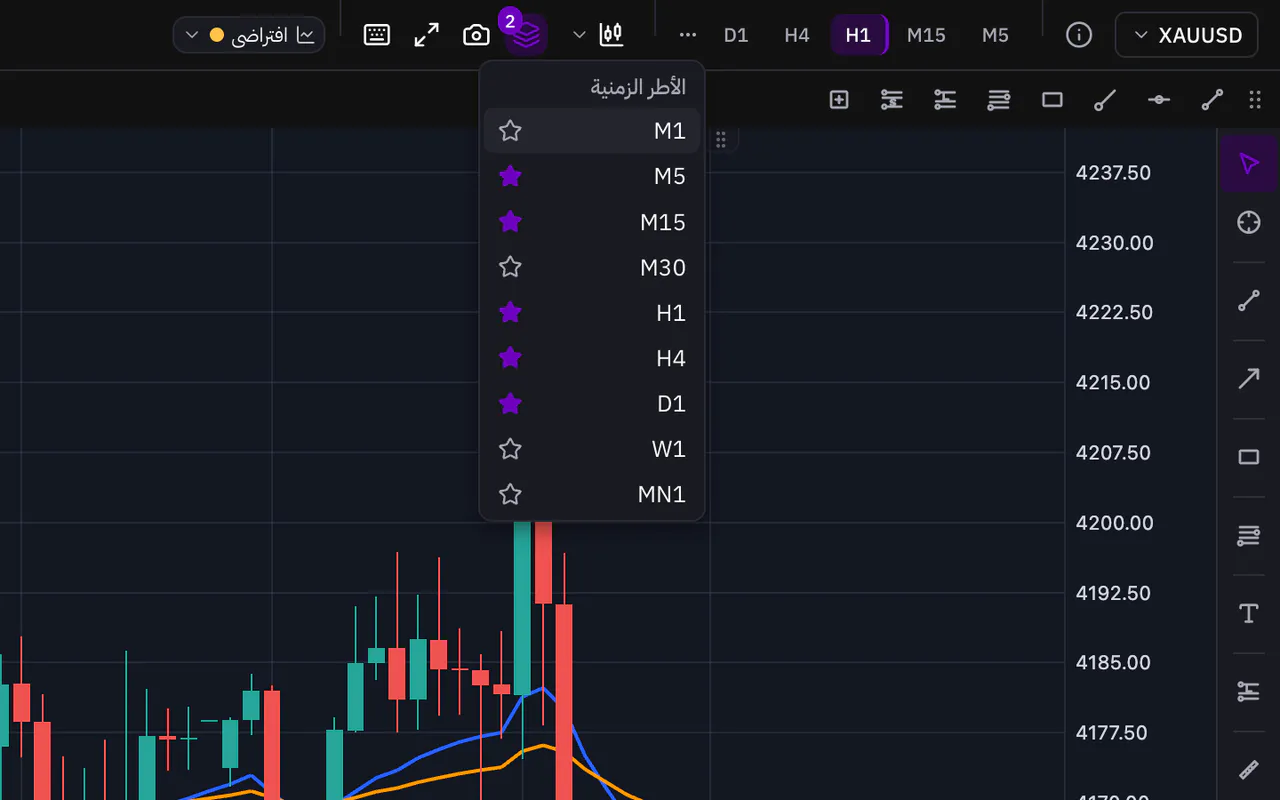Click drag handle dots of drawing toolbar
The image size is (1280, 800).
coord(1255,99)
